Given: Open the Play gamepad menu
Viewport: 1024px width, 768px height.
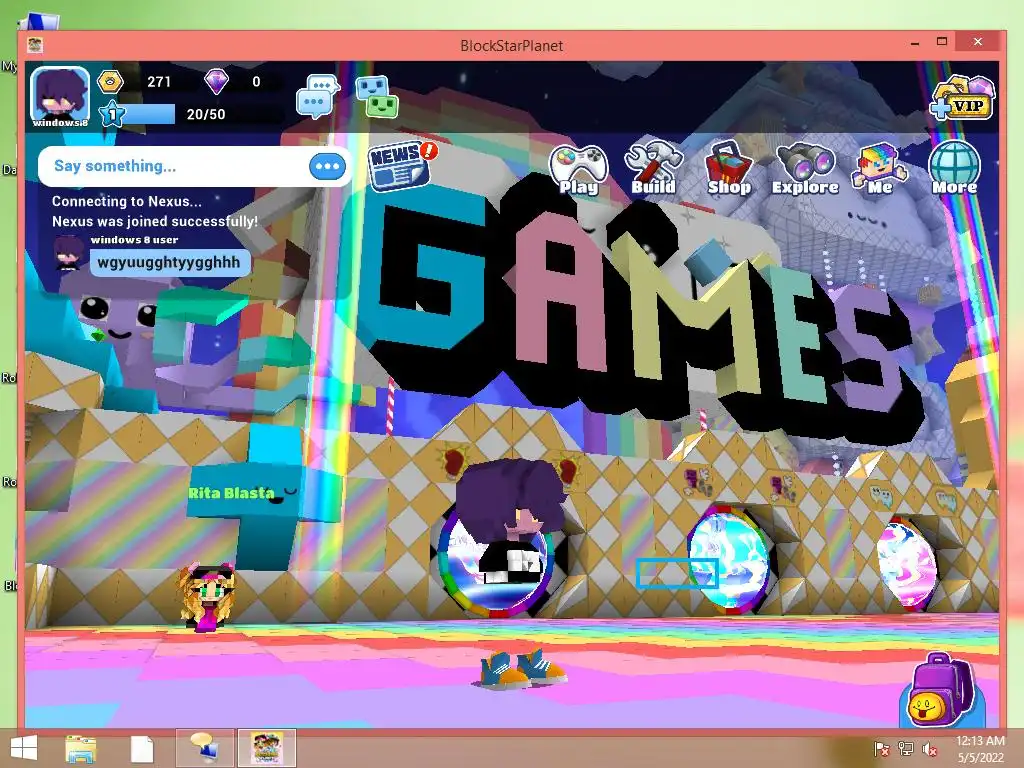Looking at the screenshot, I should click(x=579, y=170).
